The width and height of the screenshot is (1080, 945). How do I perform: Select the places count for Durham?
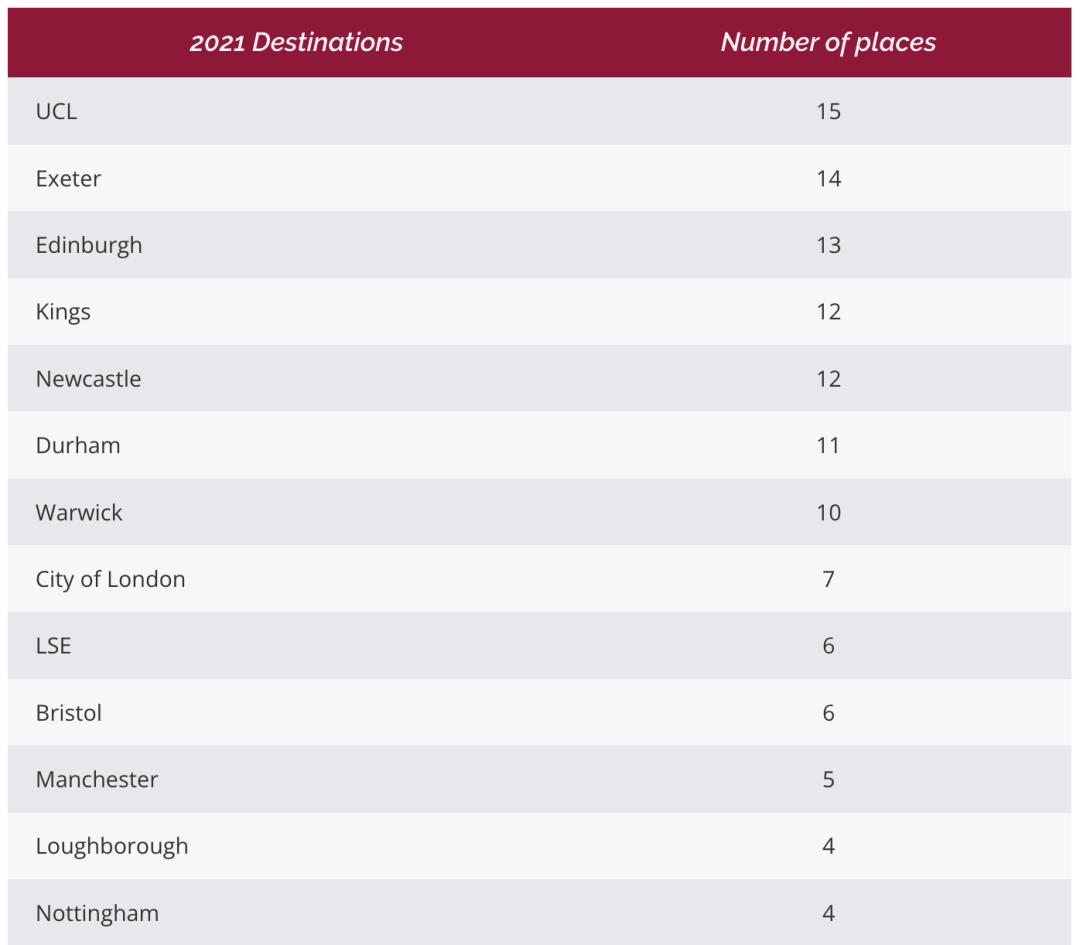[828, 445]
